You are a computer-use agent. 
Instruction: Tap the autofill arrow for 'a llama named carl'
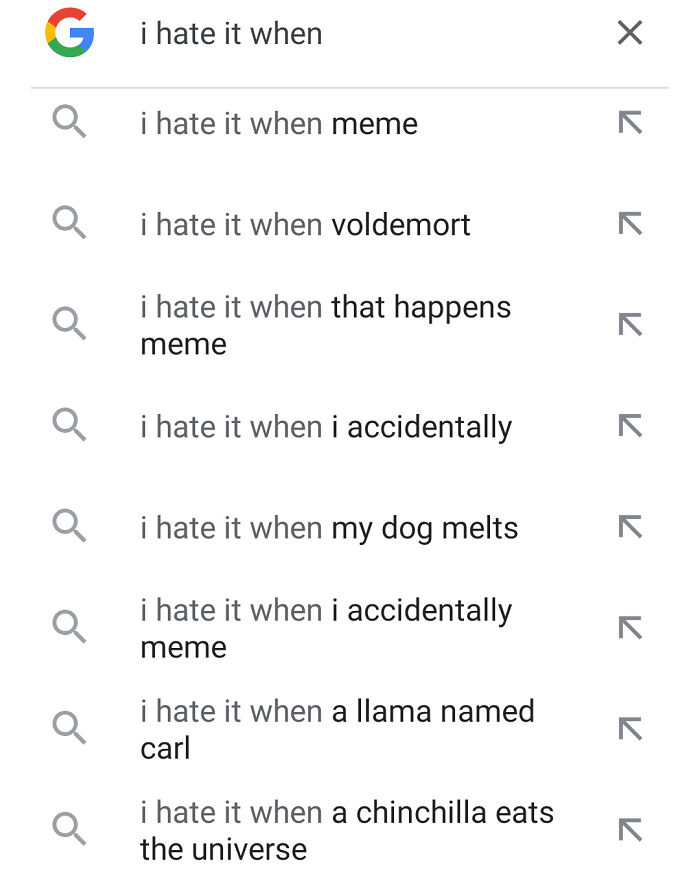630,728
